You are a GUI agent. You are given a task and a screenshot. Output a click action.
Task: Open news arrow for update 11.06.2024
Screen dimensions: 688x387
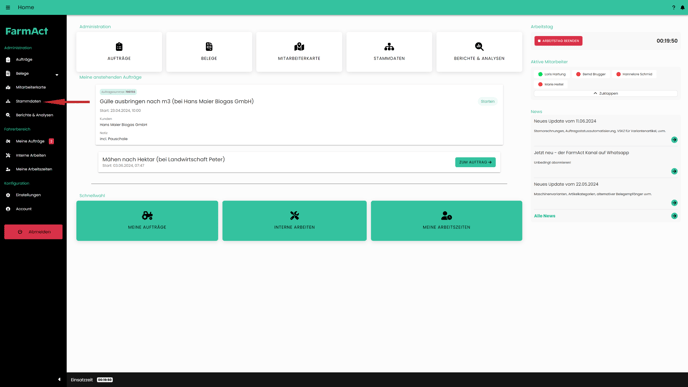(x=674, y=140)
